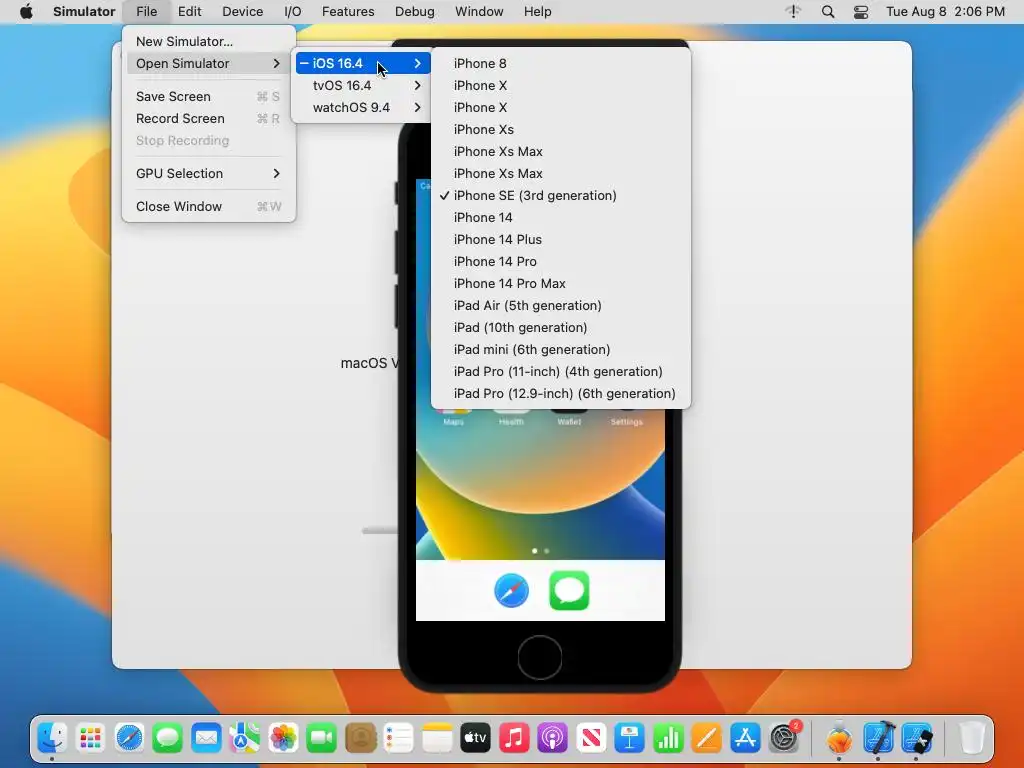This screenshot has height=768, width=1024.
Task: Open the Apple menu
Action: click(x=26, y=12)
